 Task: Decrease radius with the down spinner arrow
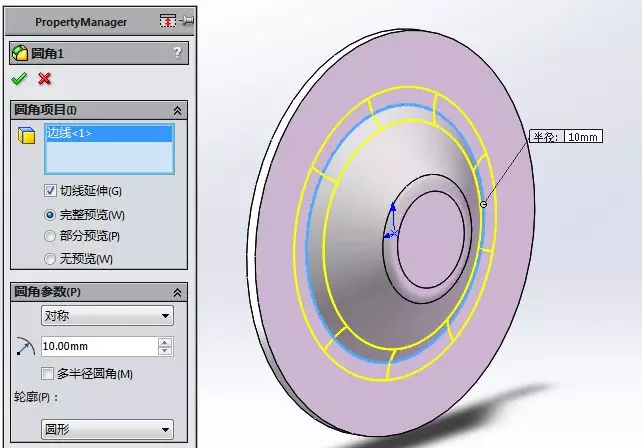[x=165, y=351]
